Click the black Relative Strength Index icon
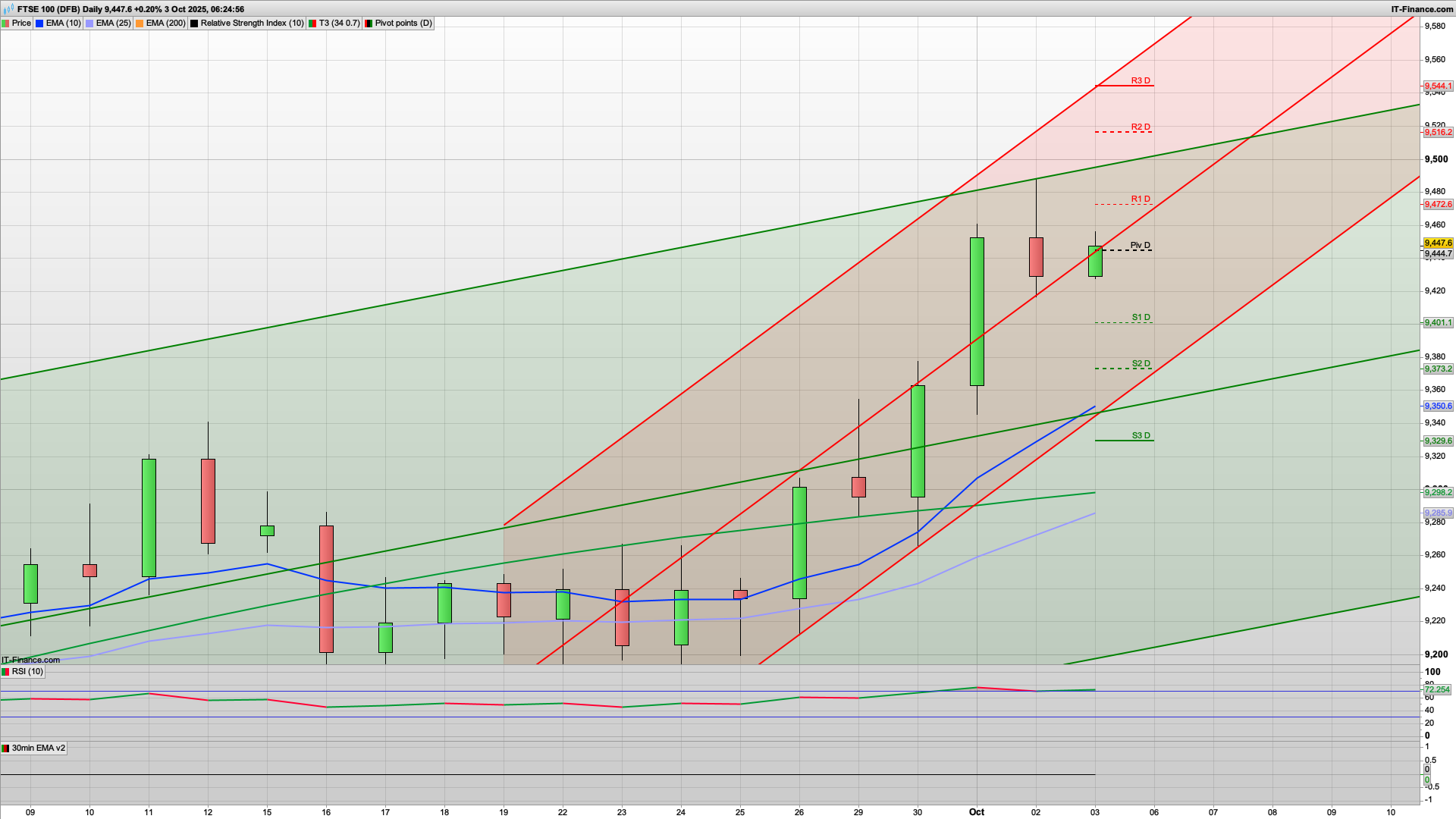 click(x=194, y=24)
